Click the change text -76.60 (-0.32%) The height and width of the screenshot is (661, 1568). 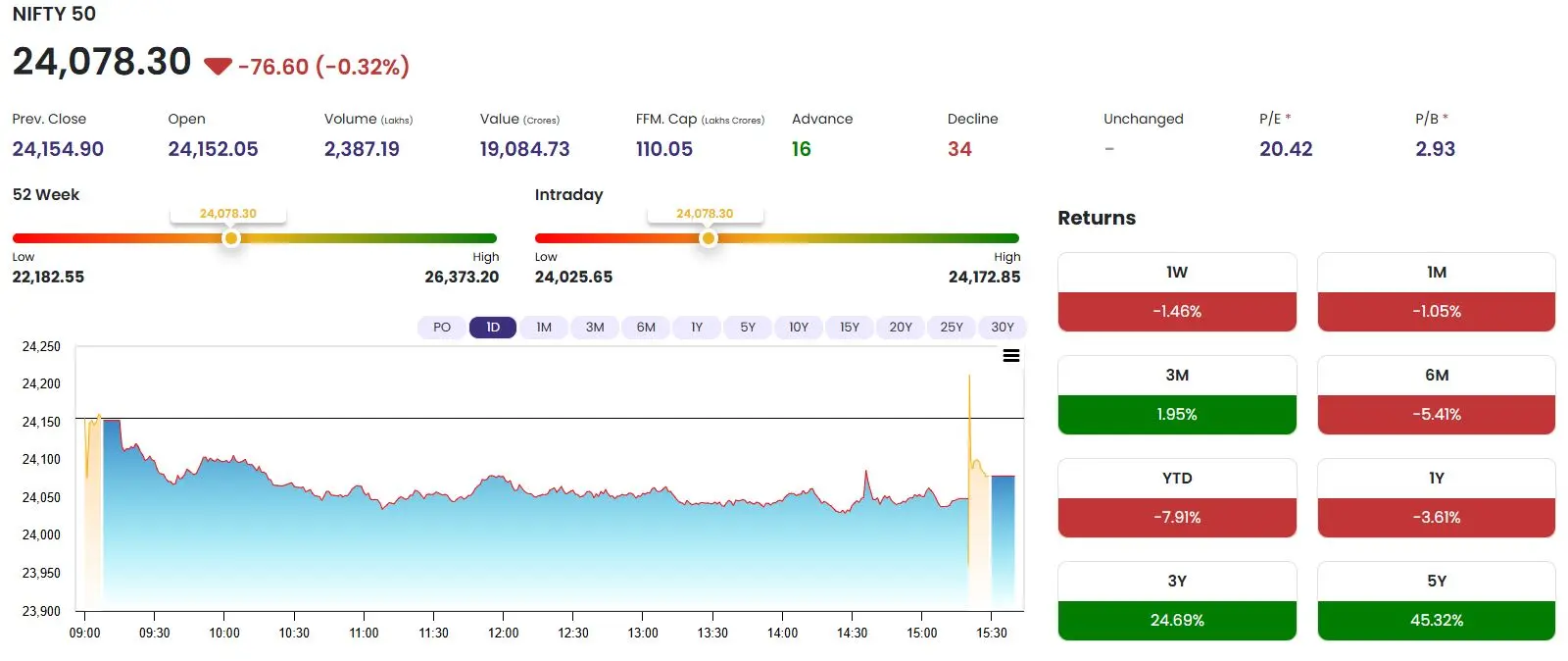point(323,67)
